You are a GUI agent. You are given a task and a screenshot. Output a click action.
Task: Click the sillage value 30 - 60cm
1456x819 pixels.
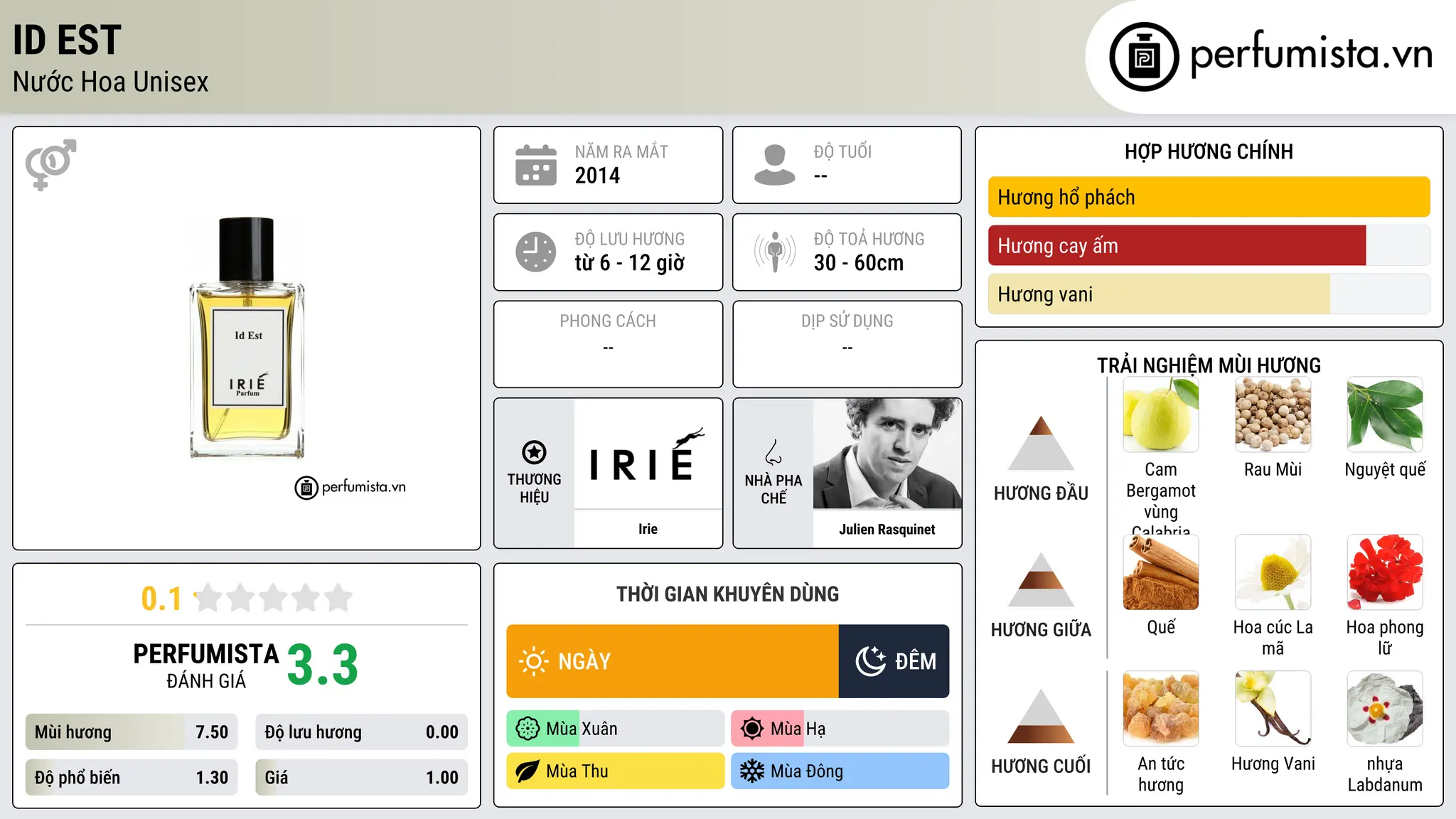coord(859,263)
